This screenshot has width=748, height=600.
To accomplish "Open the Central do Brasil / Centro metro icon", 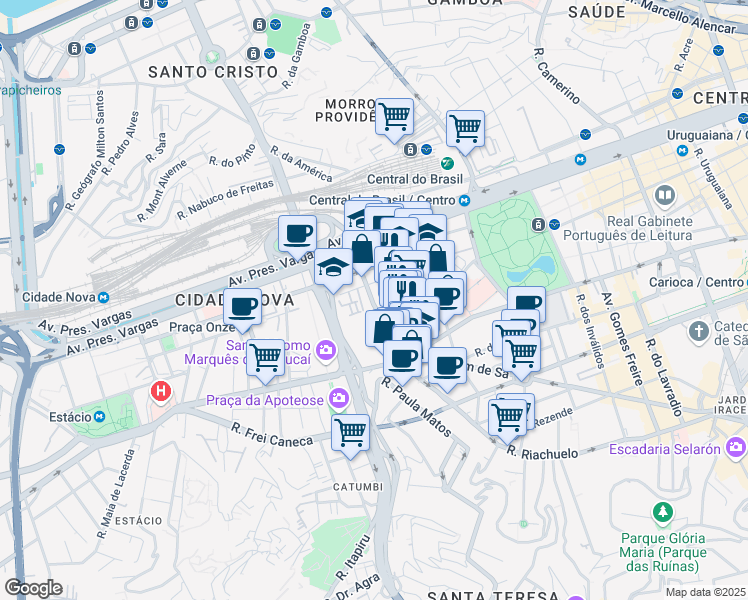I will coord(465,201).
